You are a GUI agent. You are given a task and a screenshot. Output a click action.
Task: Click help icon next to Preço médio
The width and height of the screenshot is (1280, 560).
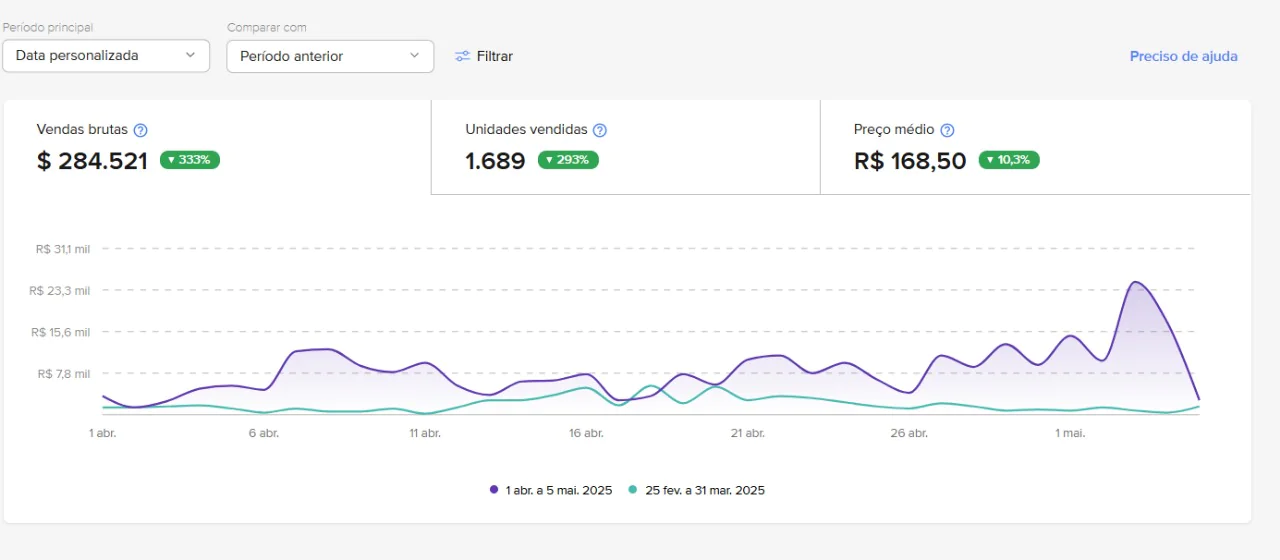coord(947,130)
